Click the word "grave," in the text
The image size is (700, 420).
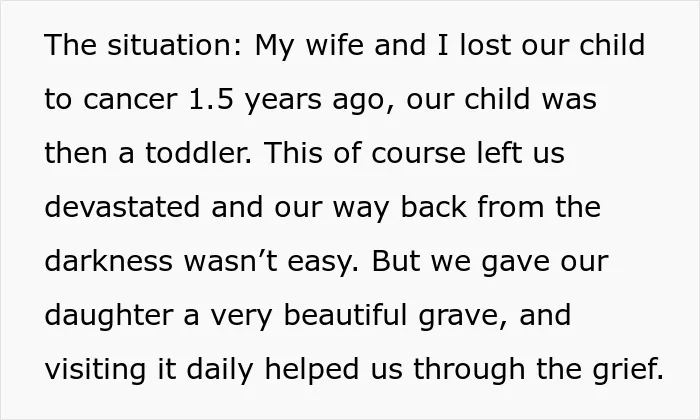463,316
